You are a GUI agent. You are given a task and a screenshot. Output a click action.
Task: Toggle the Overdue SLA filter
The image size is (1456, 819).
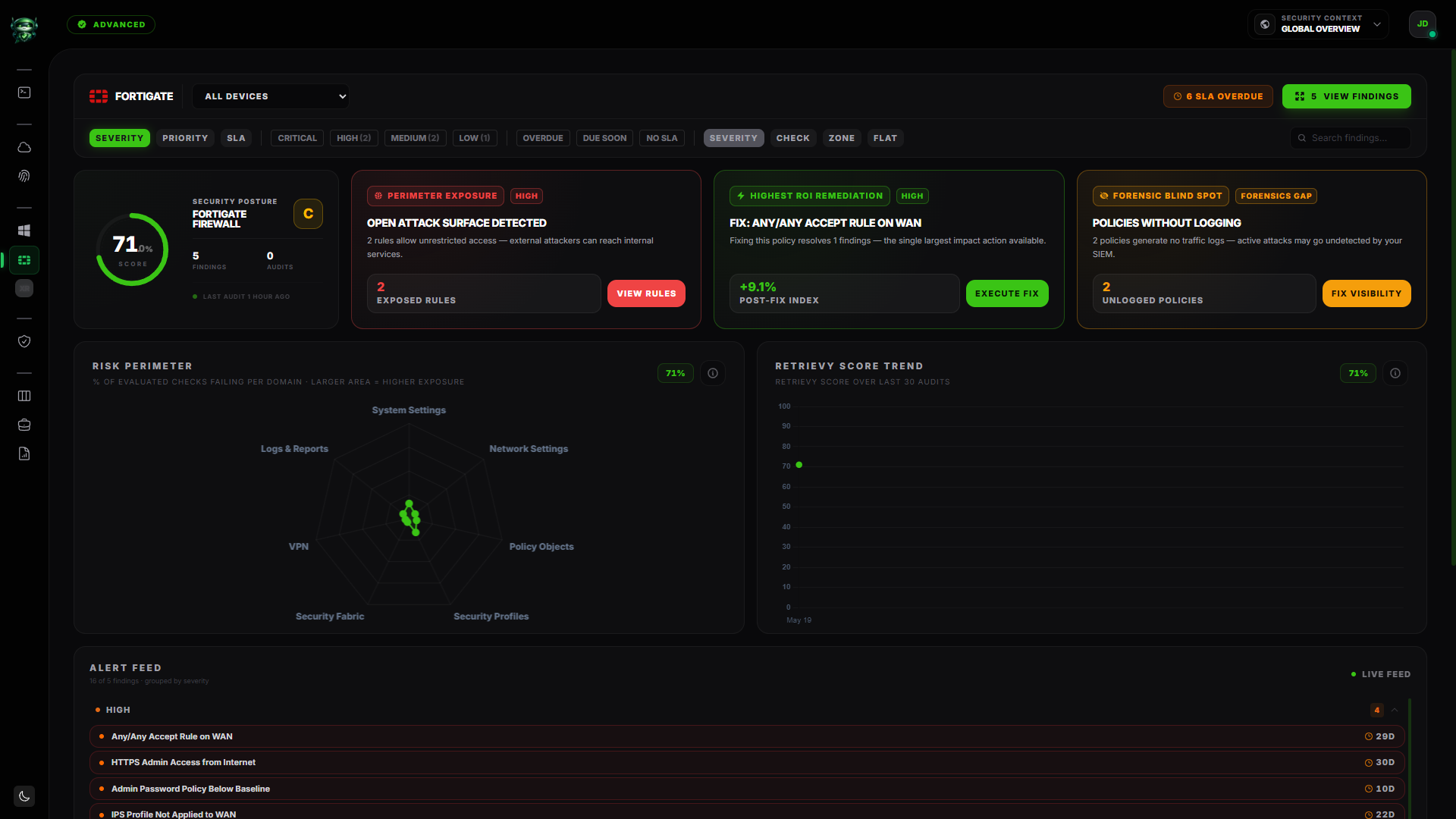pos(543,138)
